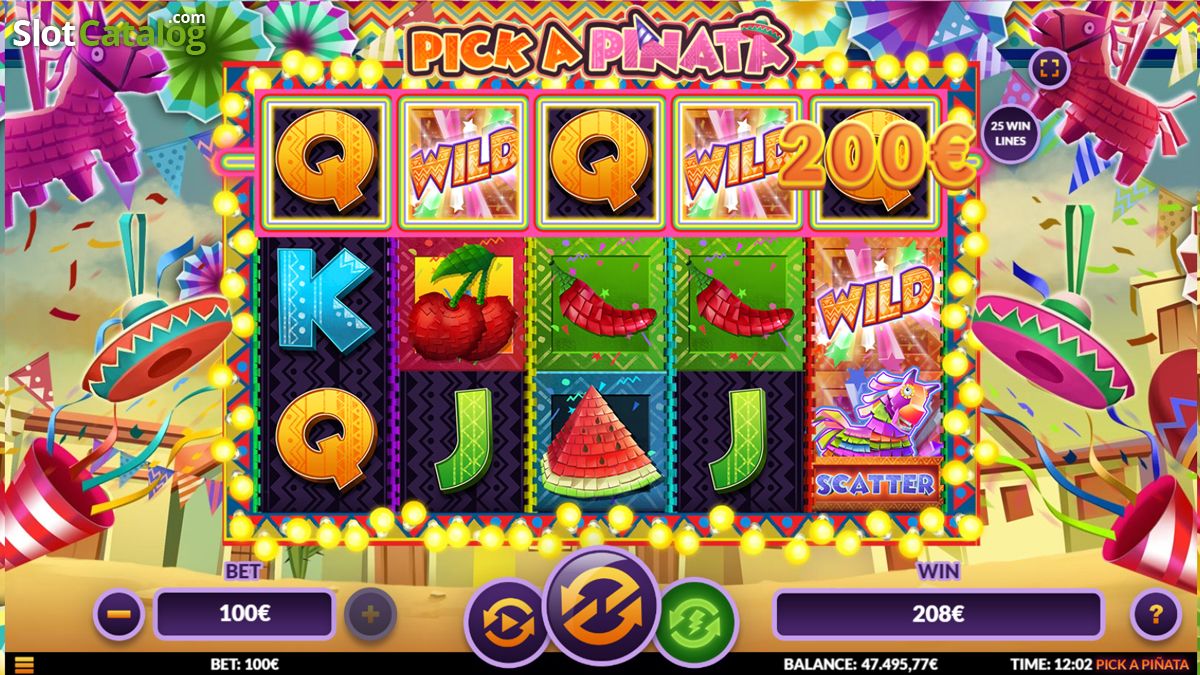Decrease bet with the minus button
Image resolution: width=1200 pixels, height=675 pixels.
(x=119, y=614)
